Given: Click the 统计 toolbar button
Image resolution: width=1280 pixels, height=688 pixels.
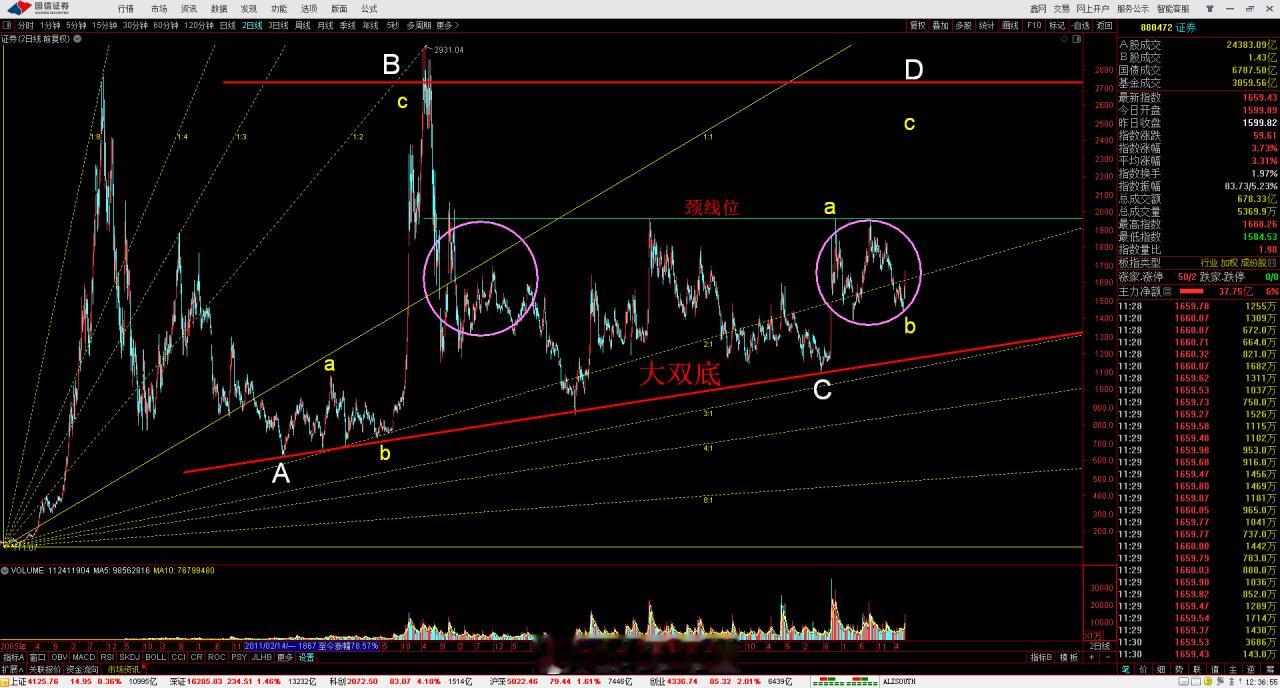Looking at the screenshot, I should click(x=986, y=25).
